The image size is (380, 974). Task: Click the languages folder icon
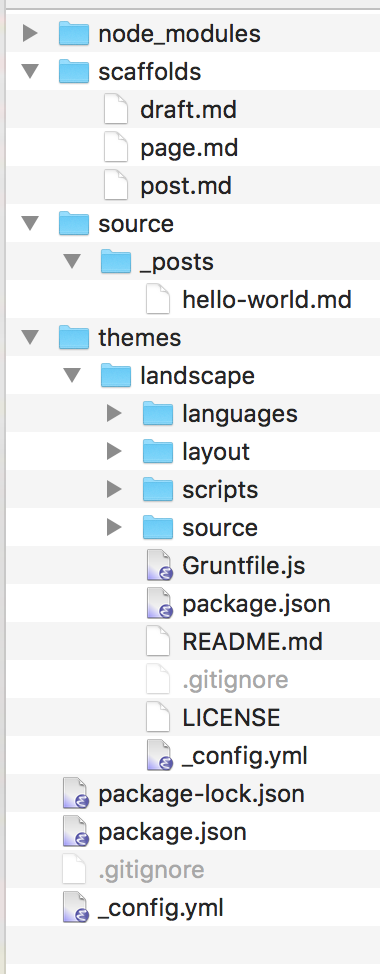click(x=158, y=413)
